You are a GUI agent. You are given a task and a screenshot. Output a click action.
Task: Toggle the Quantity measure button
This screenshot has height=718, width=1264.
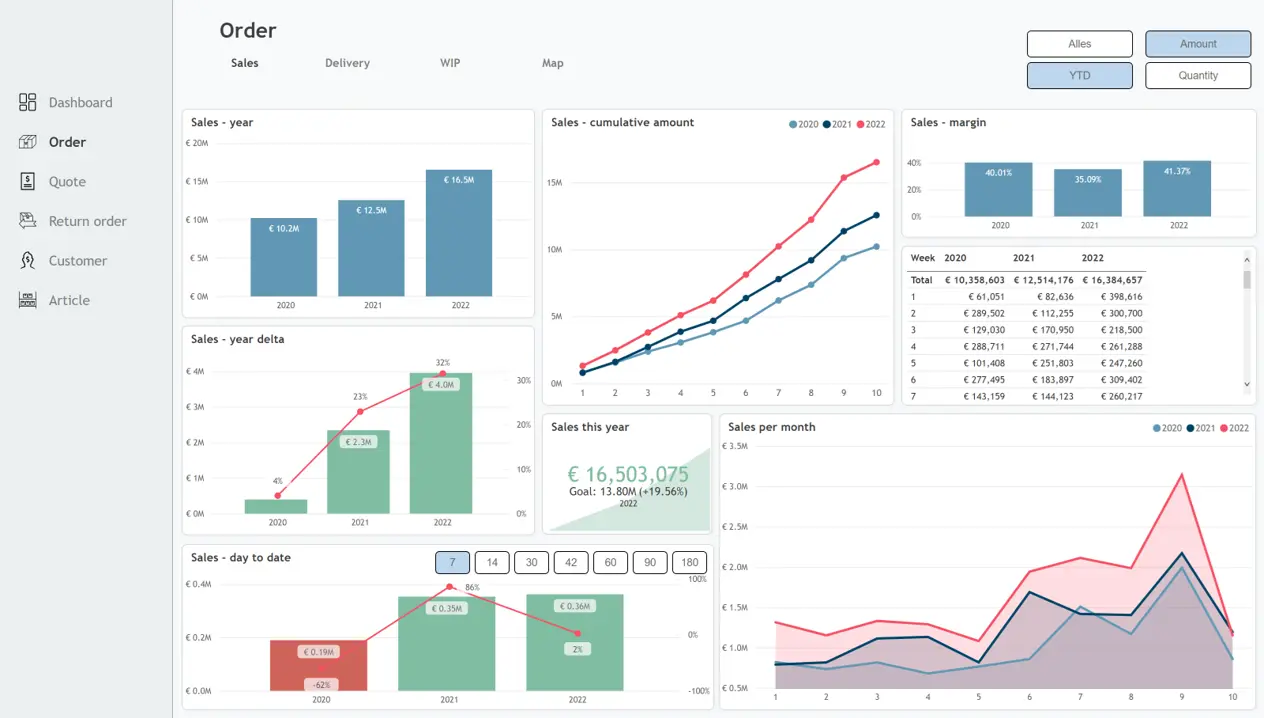point(1198,75)
